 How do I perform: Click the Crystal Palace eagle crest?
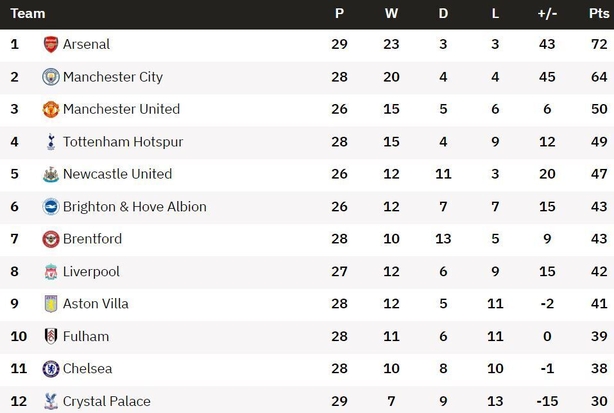[51, 401]
